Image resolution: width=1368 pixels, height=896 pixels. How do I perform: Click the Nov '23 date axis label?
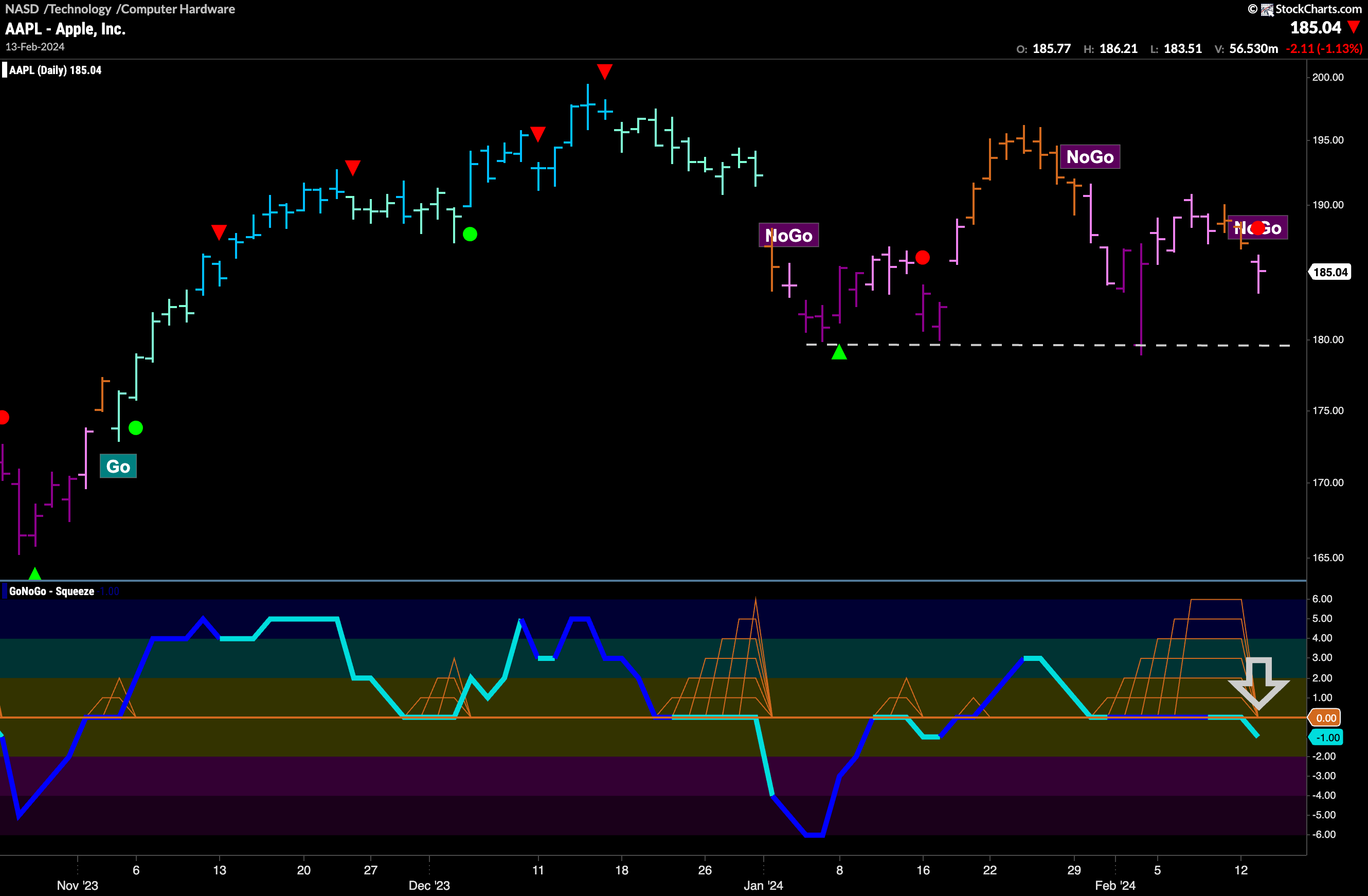pos(78,885)
